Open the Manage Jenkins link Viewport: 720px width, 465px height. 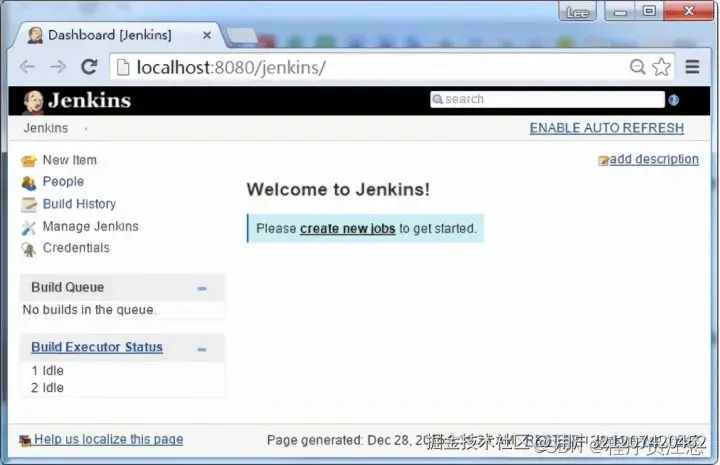click(90, 226)
